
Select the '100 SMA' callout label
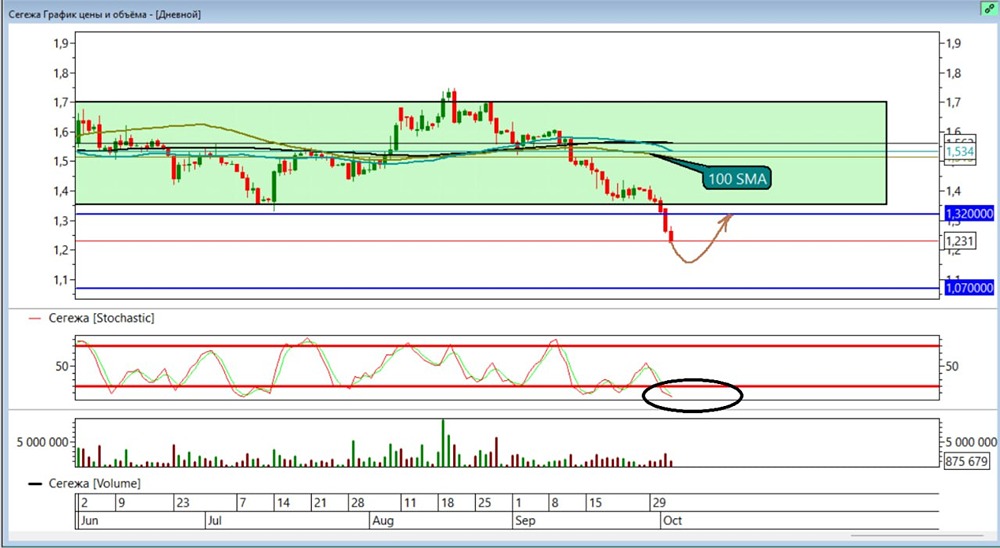(737, 179)
